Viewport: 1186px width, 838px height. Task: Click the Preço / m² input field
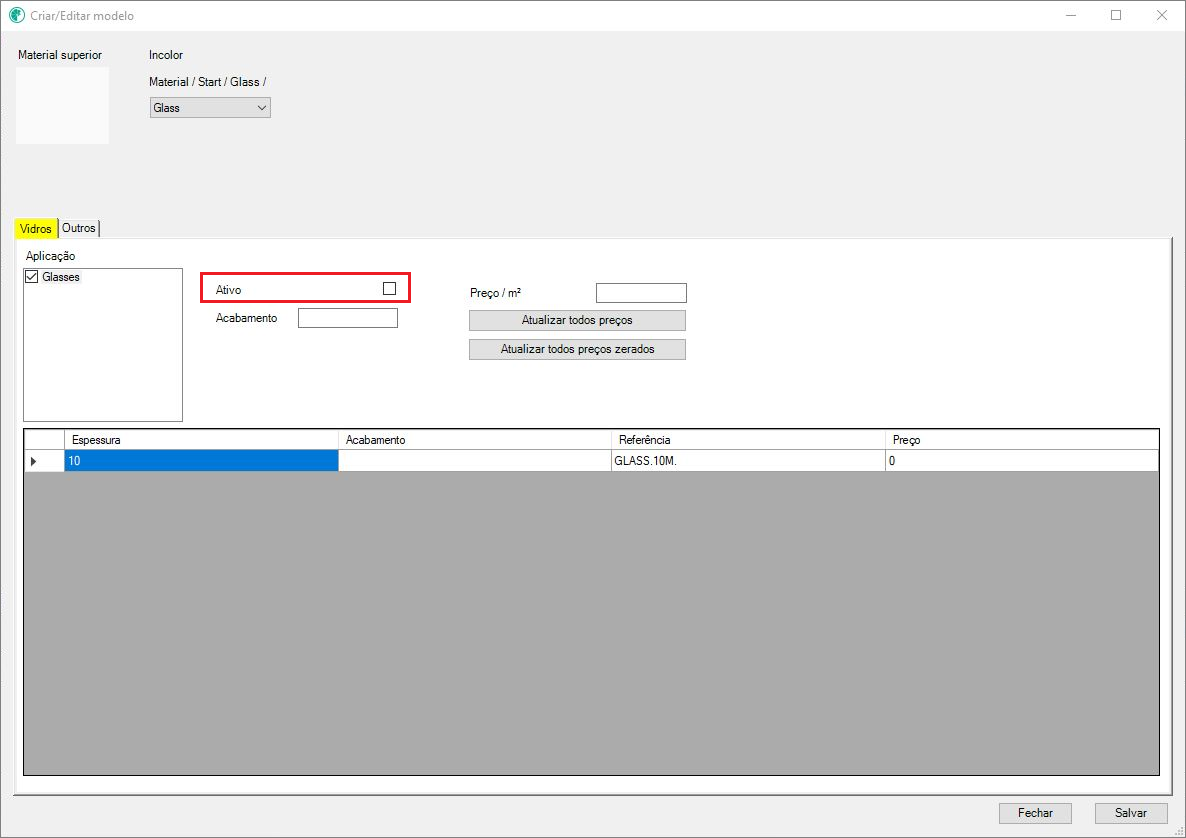click(x=641, y=293)
